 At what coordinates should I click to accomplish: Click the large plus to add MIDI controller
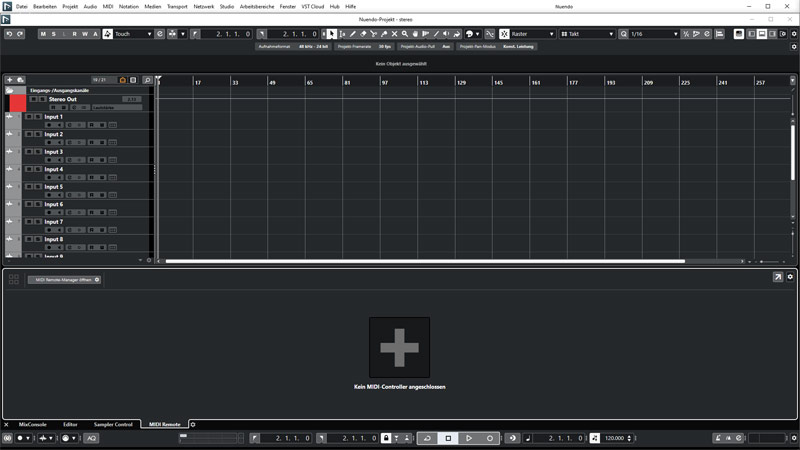coord(399,347)
